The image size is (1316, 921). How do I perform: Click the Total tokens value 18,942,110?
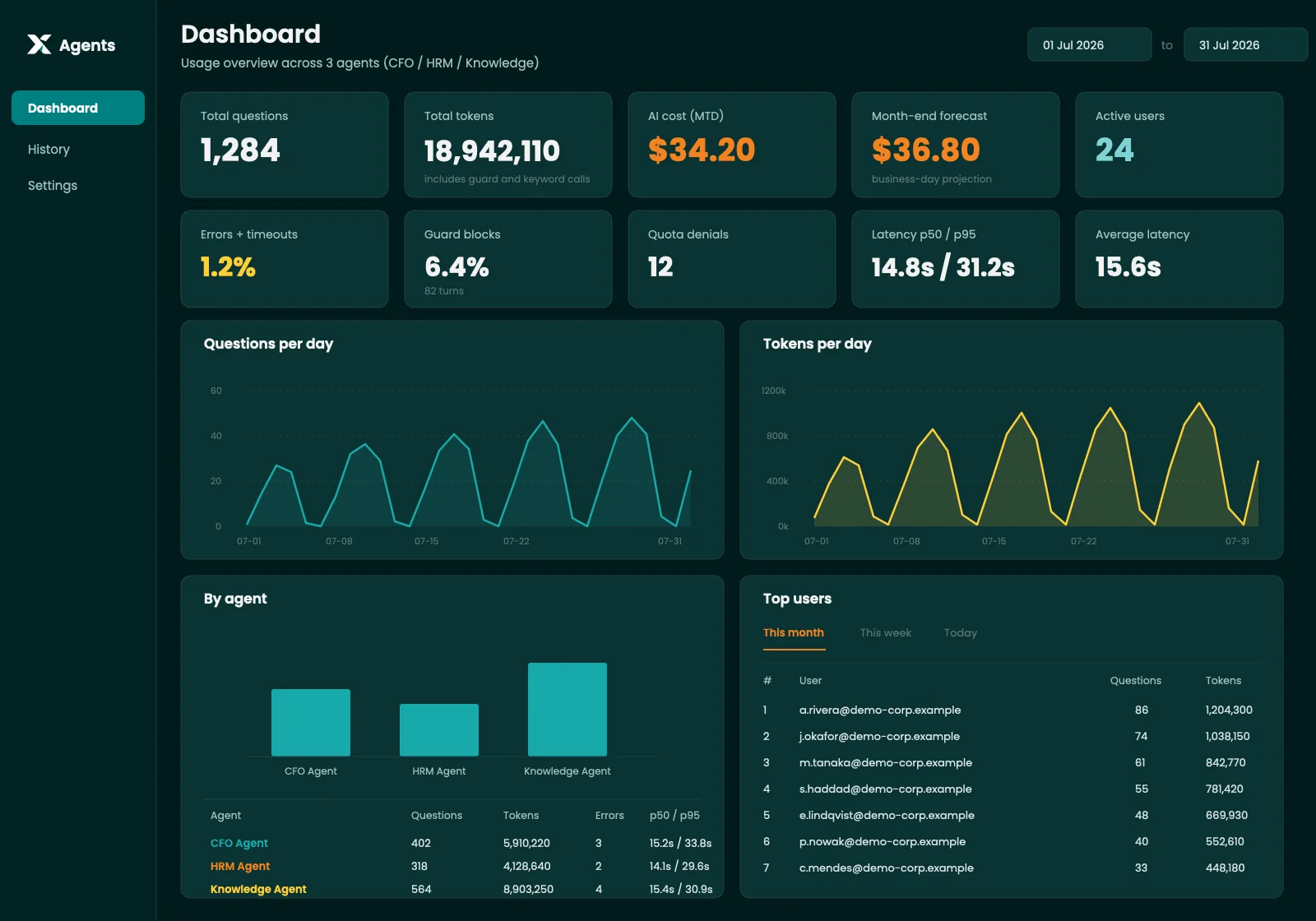click(x=492, y=150)
